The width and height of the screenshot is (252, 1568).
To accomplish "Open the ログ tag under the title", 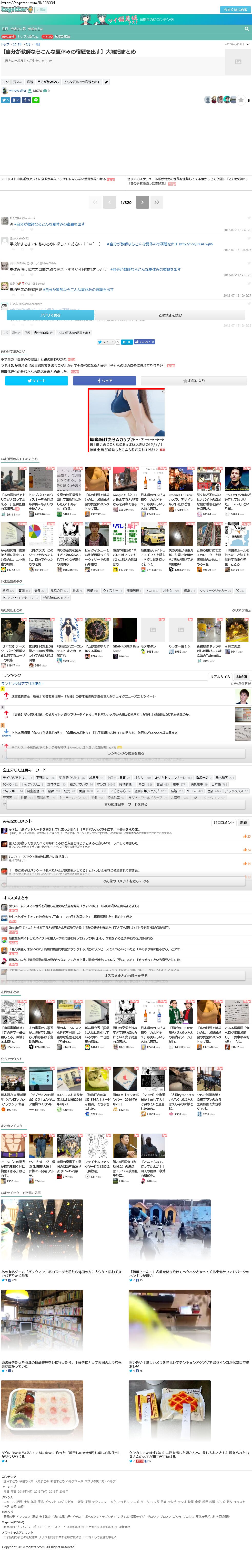I will 5,82.
